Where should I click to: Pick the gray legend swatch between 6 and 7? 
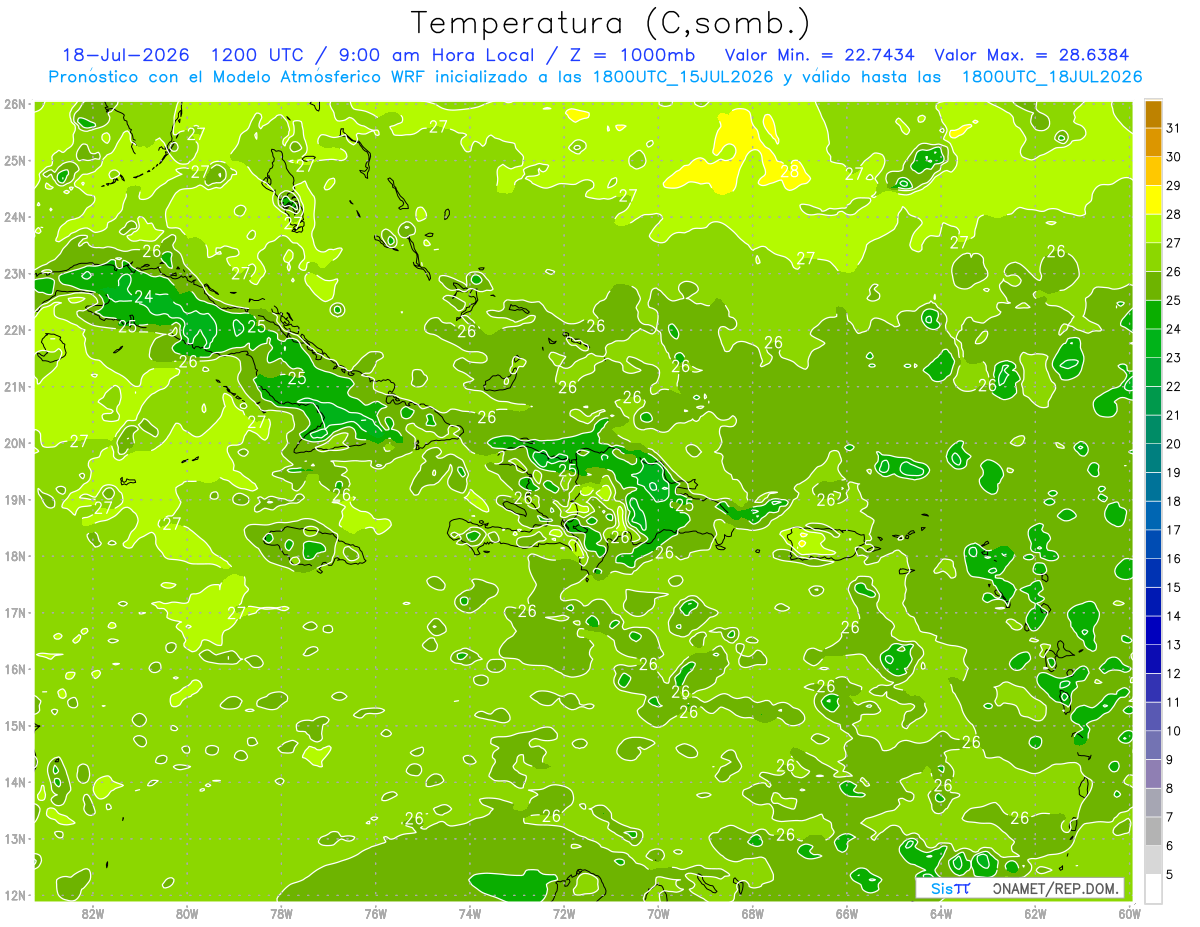click(1153, 832)
